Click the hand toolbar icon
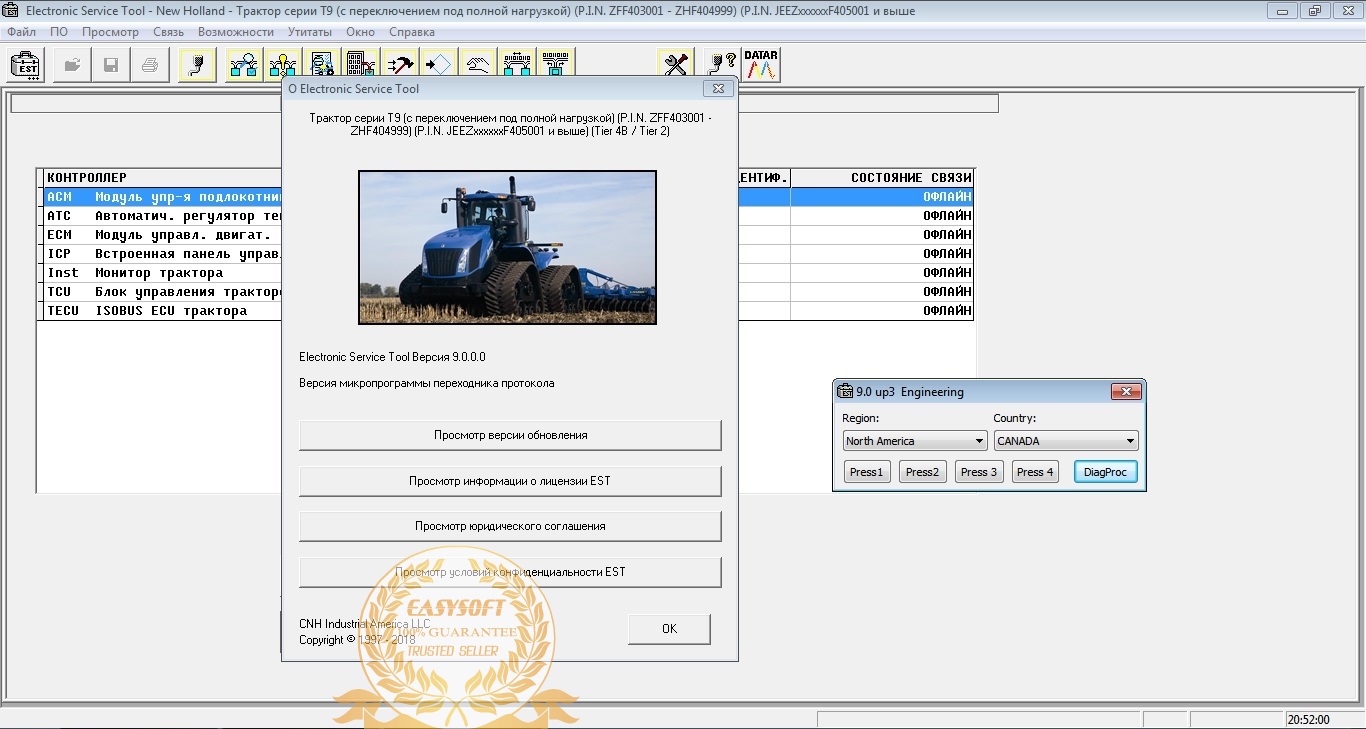Image resolution: width=1366 pixels, height=729 pixels. click(478, 65)
